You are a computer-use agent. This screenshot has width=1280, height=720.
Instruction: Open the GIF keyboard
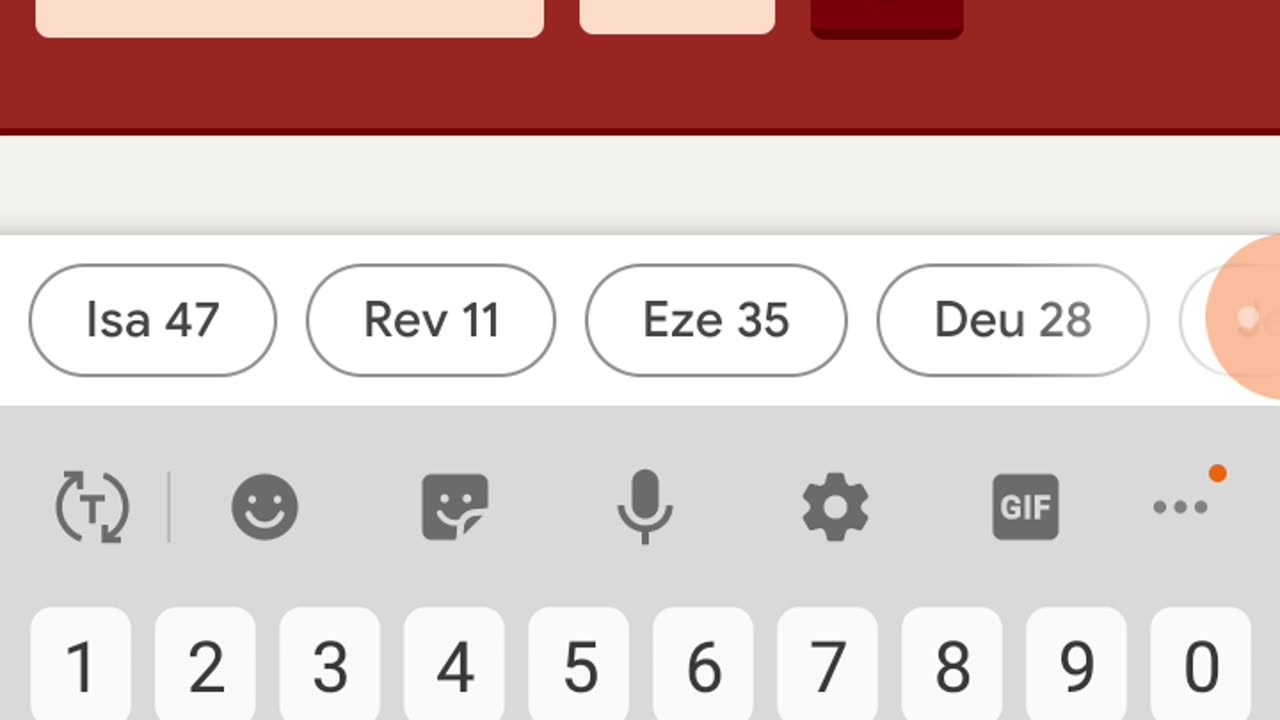point(1025,507)
